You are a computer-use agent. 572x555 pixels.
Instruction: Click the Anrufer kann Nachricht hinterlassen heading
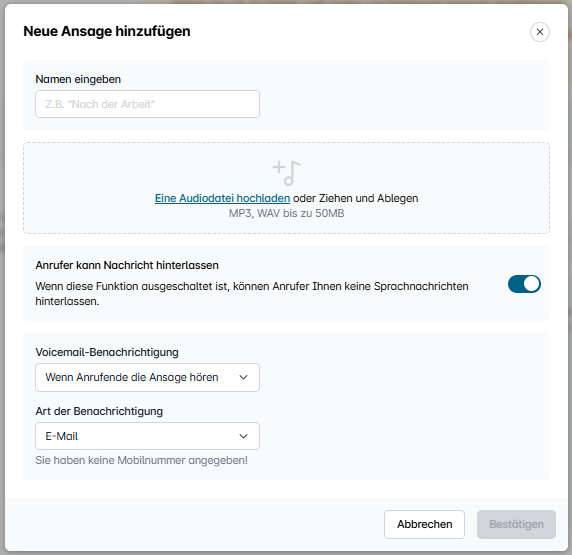point(127,265)
